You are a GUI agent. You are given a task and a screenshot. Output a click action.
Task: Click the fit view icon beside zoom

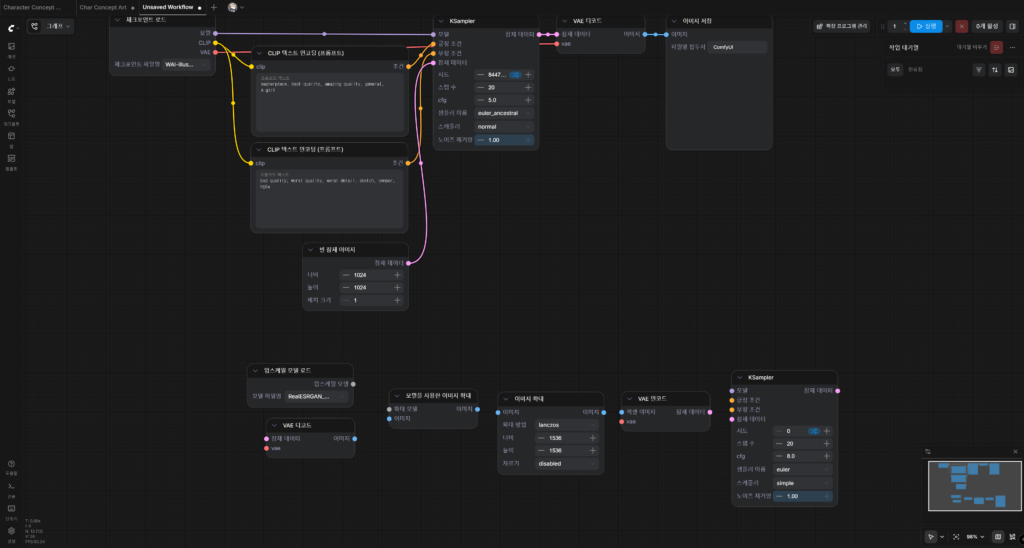click(956, 537)
